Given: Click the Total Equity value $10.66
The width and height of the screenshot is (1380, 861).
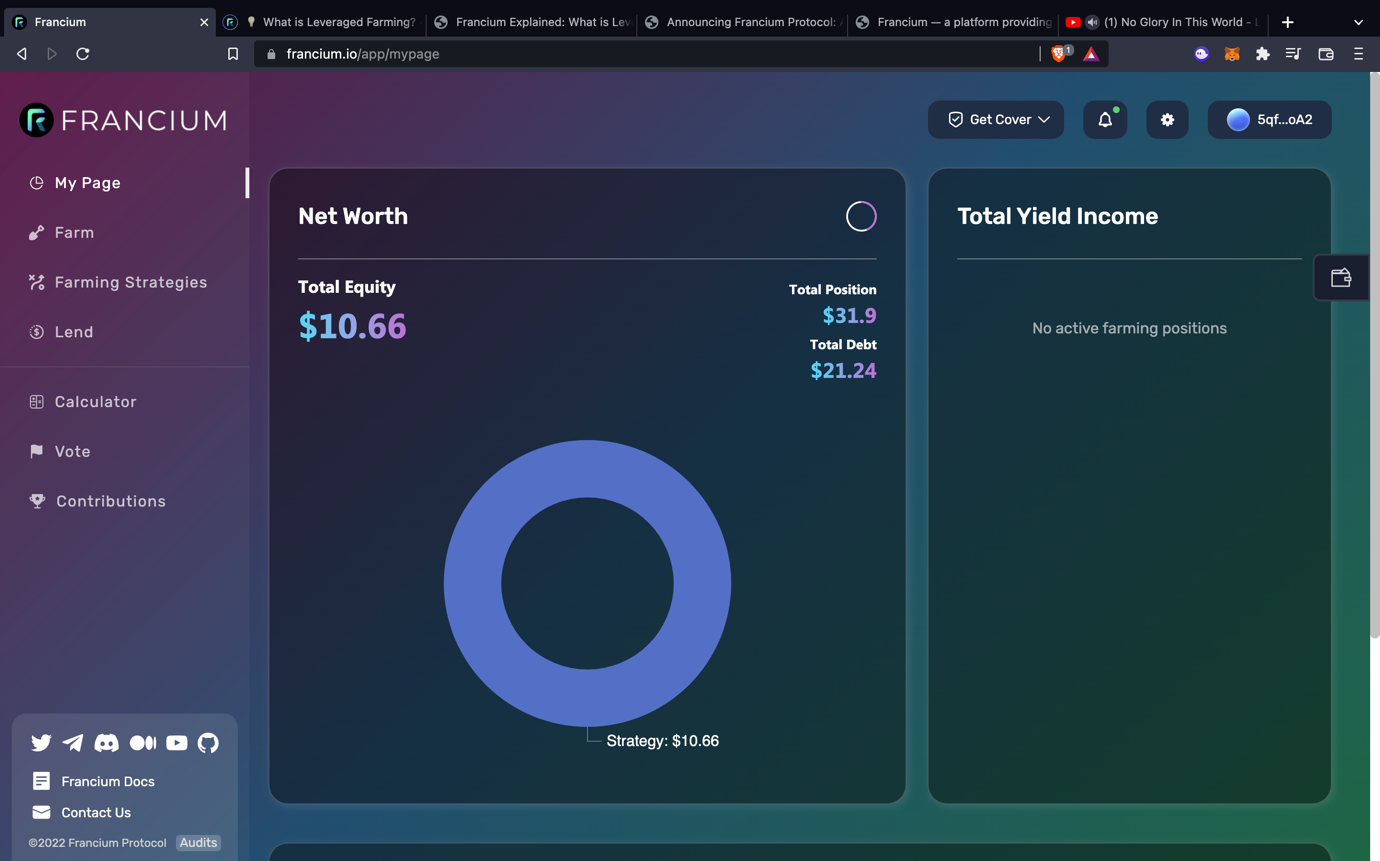Looking at the screenshot, I should click(x=352, y=327).
